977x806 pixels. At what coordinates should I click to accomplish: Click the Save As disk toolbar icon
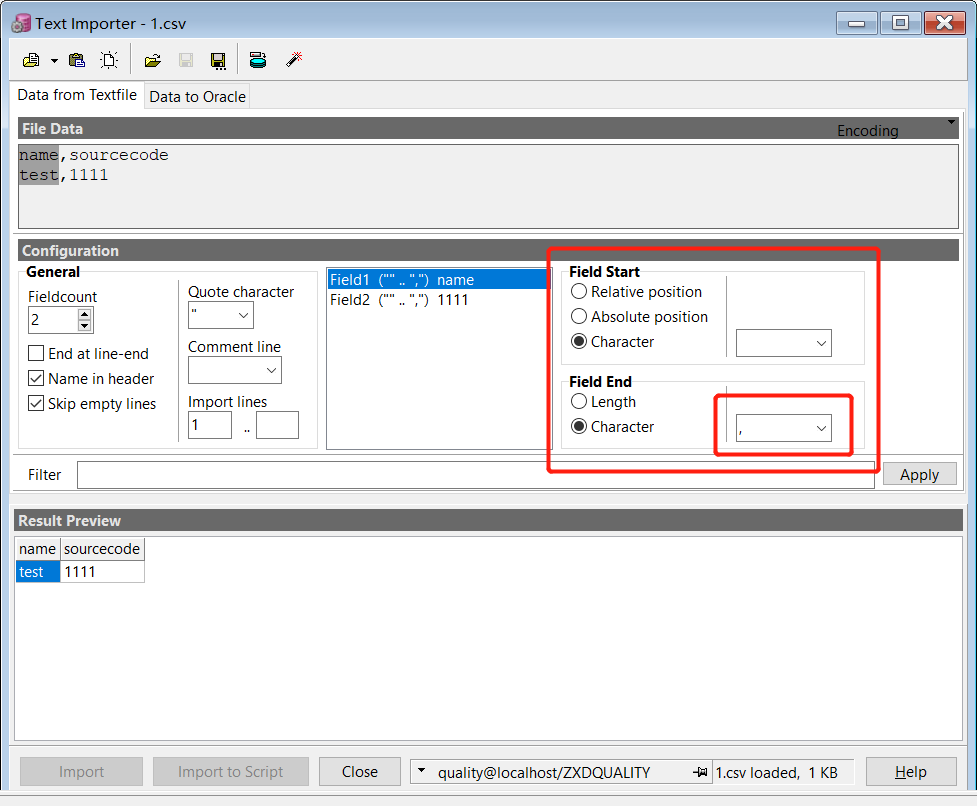[x=218, y=59]
